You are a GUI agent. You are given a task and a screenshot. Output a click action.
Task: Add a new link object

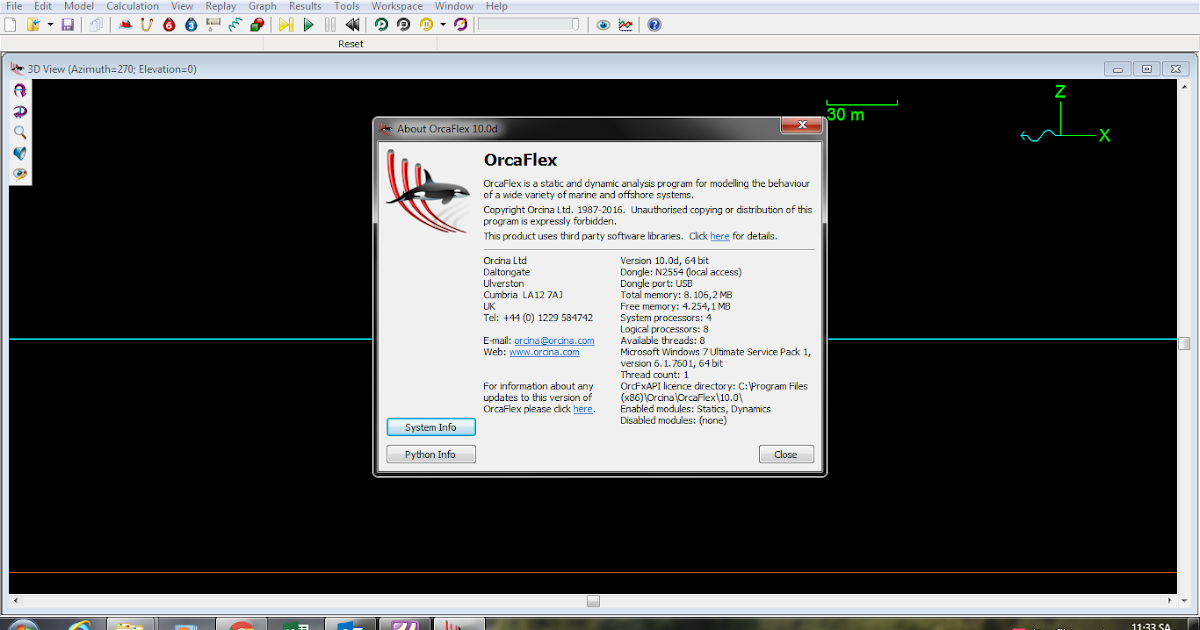coord(146,24)
